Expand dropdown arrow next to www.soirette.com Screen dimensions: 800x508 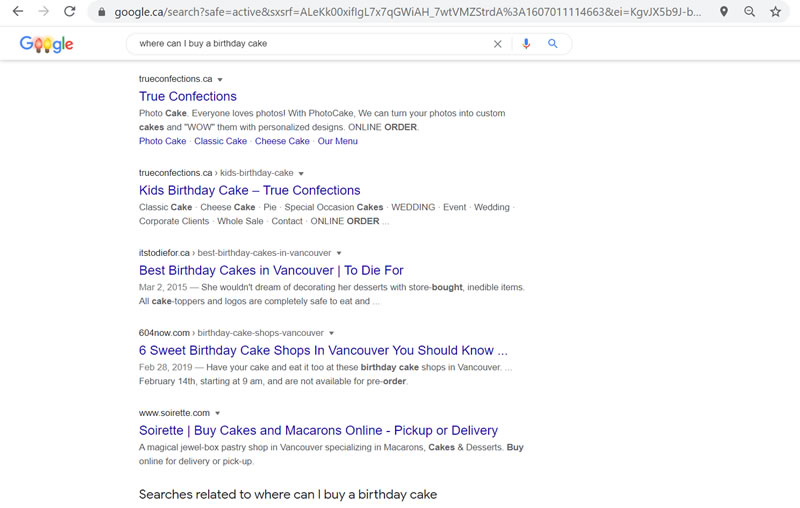click(x=217, y=413)
